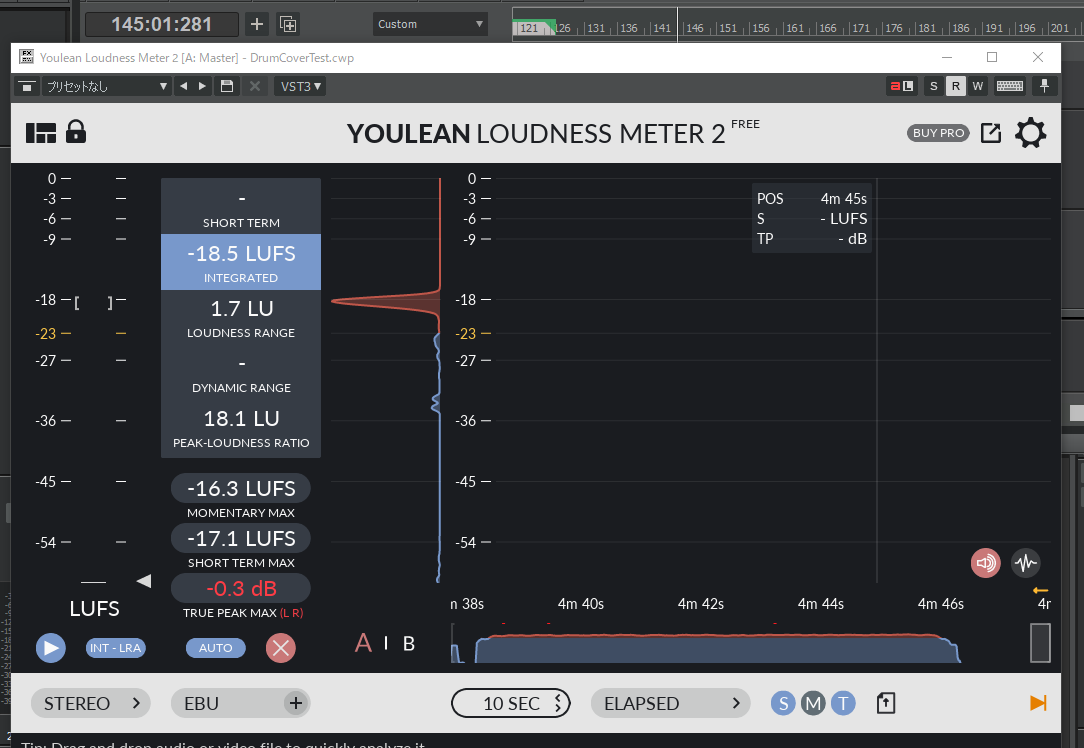Click the TRUE PEAK MAX -0.3 dB value
Viewport: 1084px width, 748px height.
pos(241,589)
